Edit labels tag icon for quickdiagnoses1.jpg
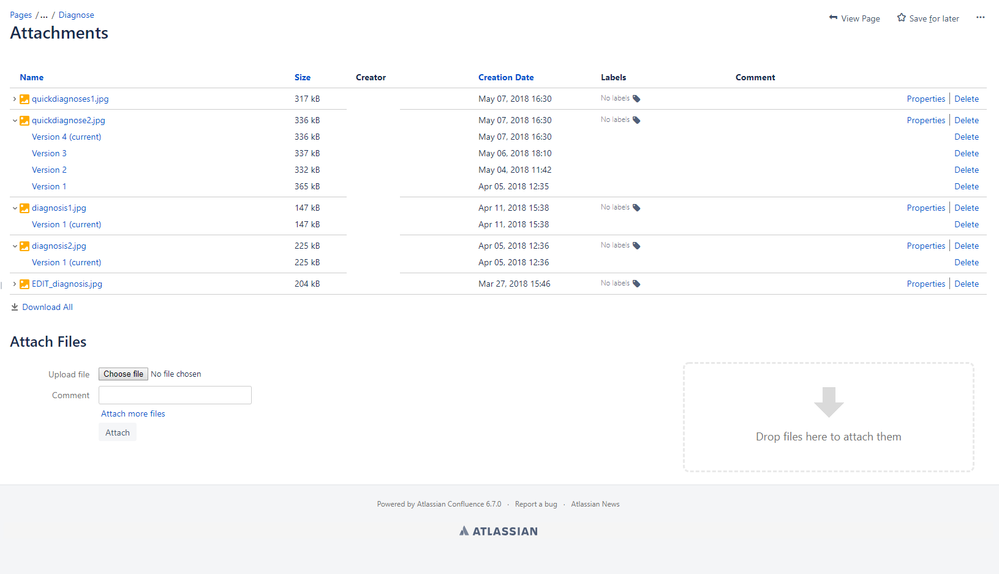Screen dimensions: 999x574 (x=636, y=99)
